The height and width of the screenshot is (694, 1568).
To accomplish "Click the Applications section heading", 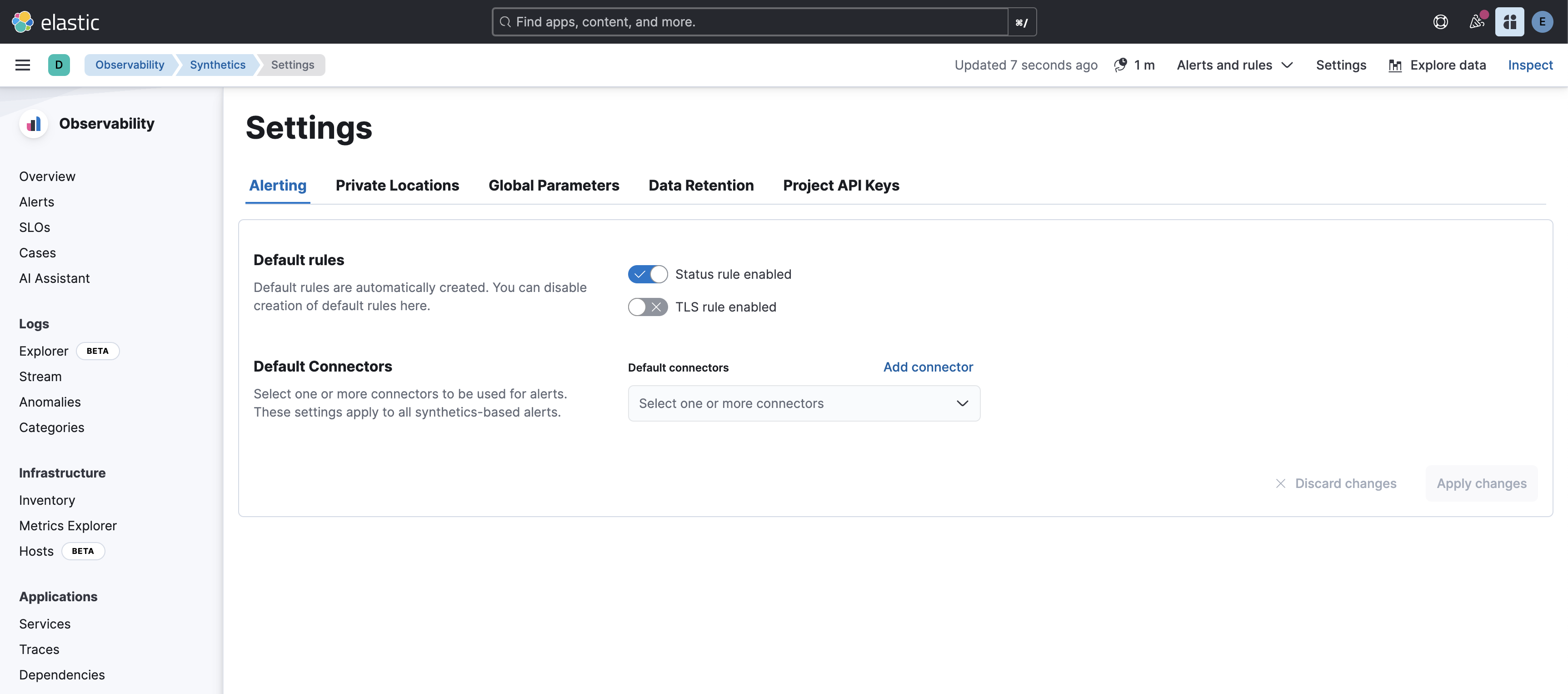I will (x=59, y=597).
